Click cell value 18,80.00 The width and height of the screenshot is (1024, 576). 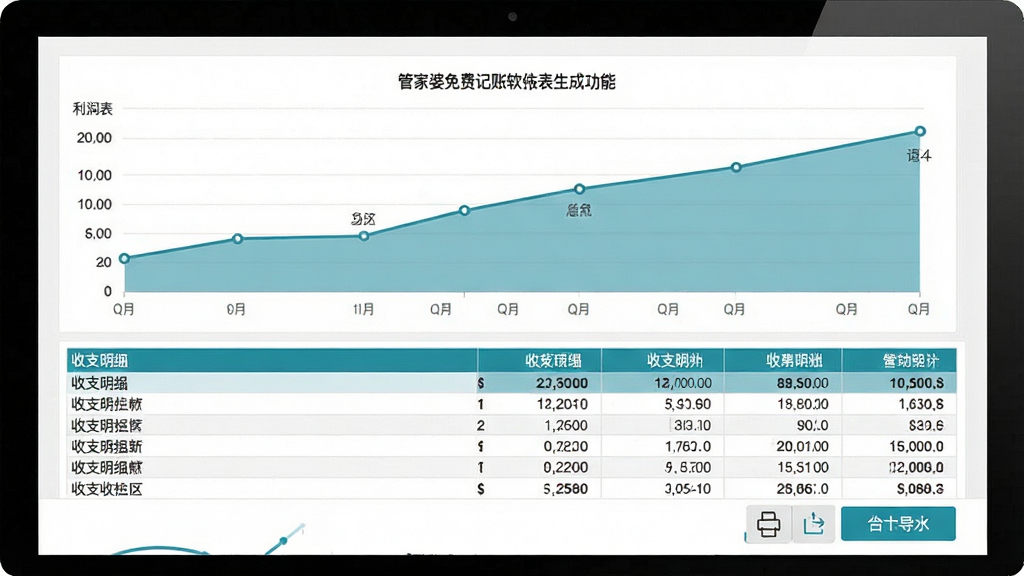point(803,404)
